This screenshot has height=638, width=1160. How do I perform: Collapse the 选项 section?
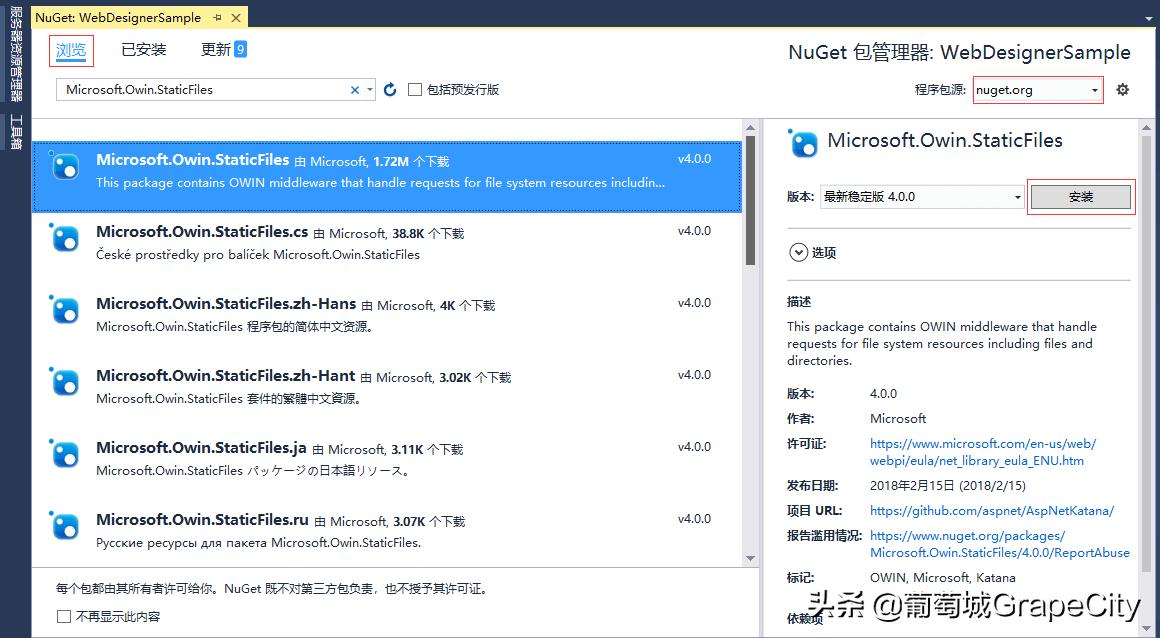coord(796,252)
